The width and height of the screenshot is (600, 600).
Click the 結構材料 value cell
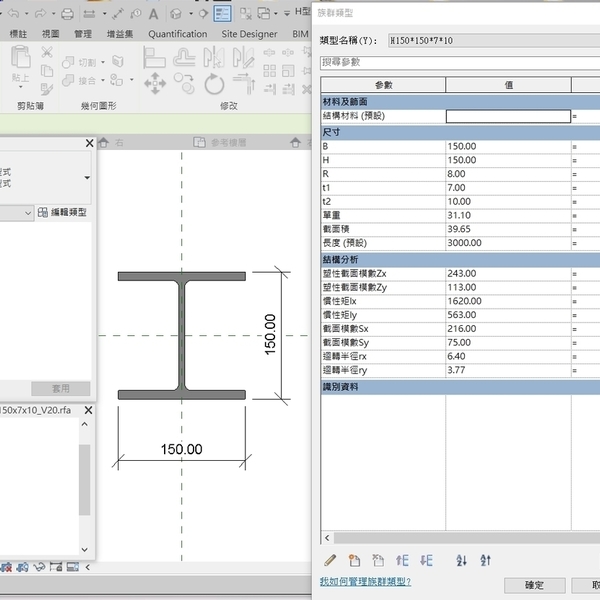point(507,116)
